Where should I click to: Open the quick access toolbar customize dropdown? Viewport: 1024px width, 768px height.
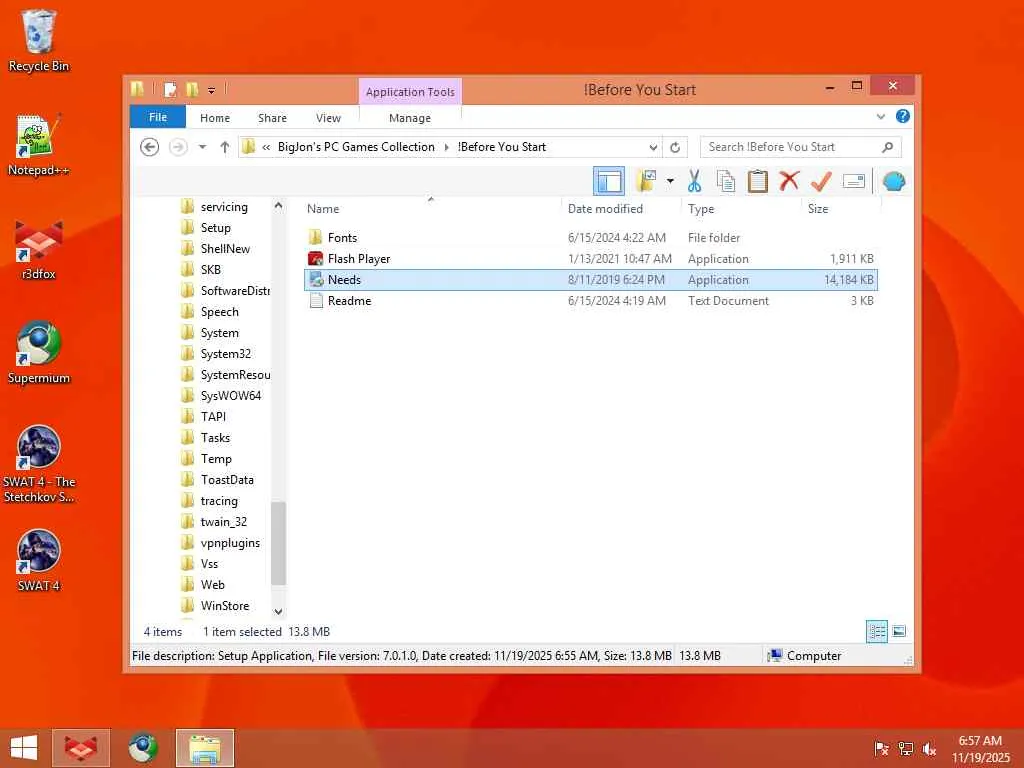click(212, 90)
